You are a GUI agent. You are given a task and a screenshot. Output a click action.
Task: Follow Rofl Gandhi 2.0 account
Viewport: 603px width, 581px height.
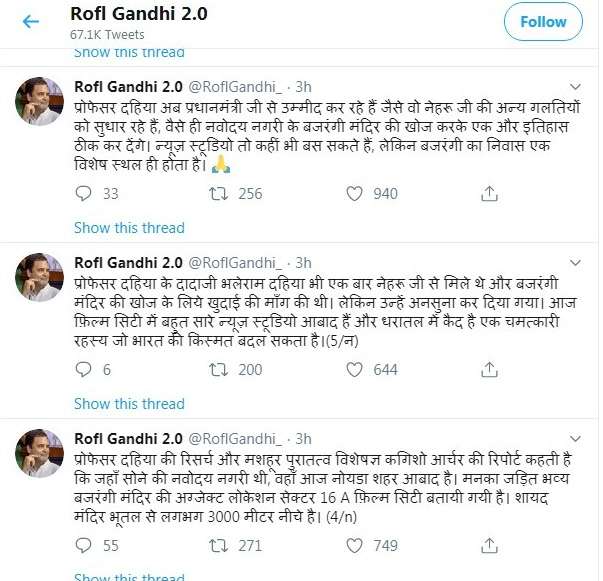pyautogui.click(x=543, y=22)
